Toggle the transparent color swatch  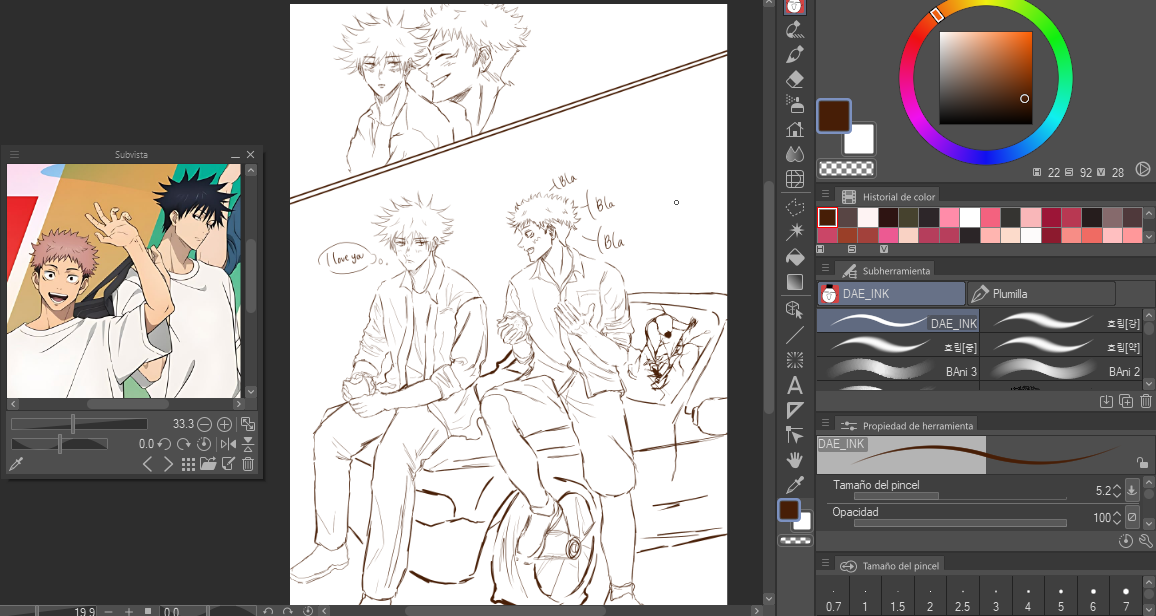(x=846, y=168)
